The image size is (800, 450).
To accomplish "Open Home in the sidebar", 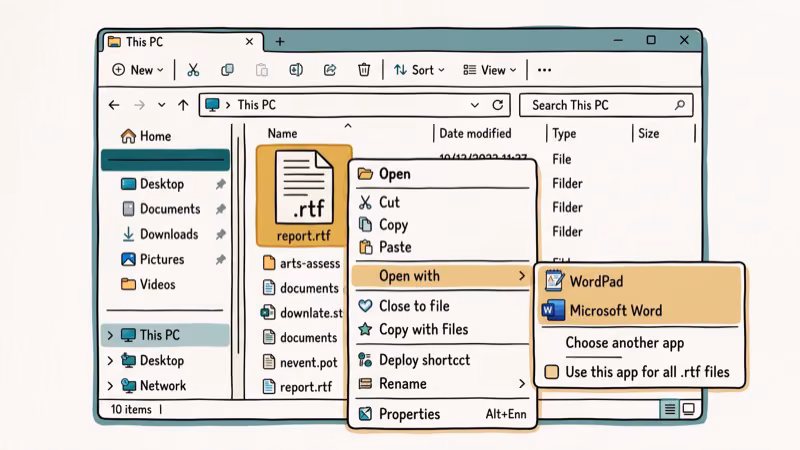I will coord(146,136).
